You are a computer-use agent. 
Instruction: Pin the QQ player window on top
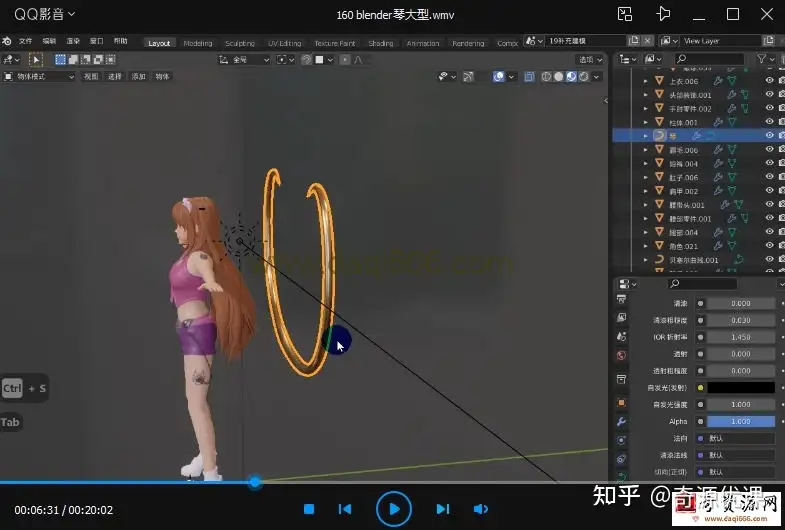point(663,14)
